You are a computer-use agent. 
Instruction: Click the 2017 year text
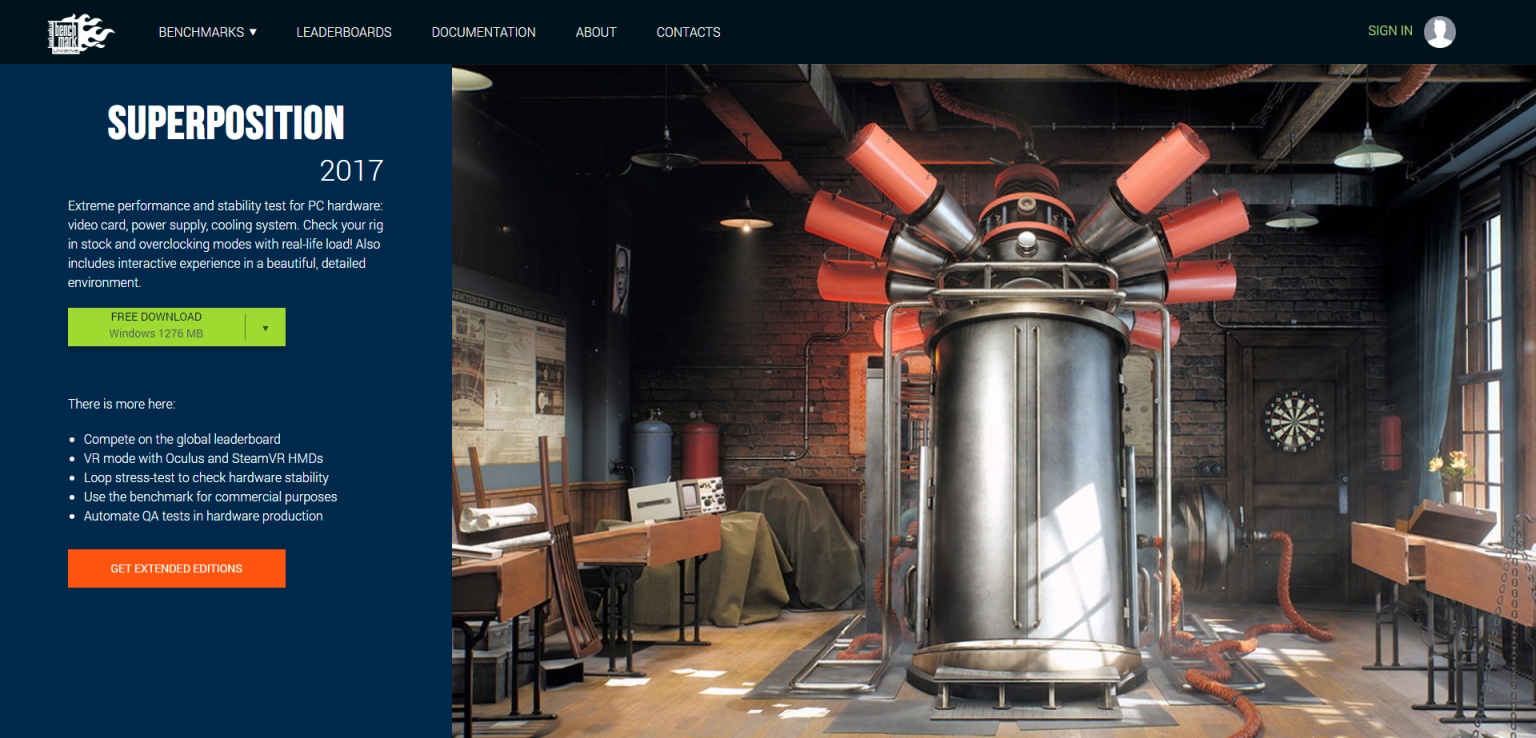(352, 170)
